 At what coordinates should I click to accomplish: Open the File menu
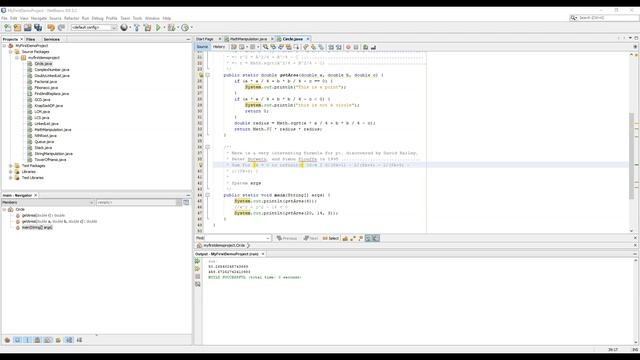4,18
